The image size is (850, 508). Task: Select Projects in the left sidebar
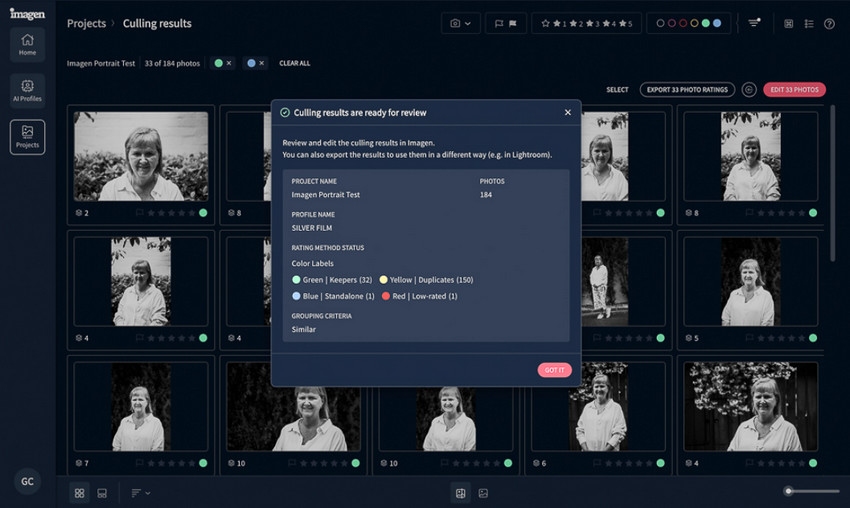(27, 136)
